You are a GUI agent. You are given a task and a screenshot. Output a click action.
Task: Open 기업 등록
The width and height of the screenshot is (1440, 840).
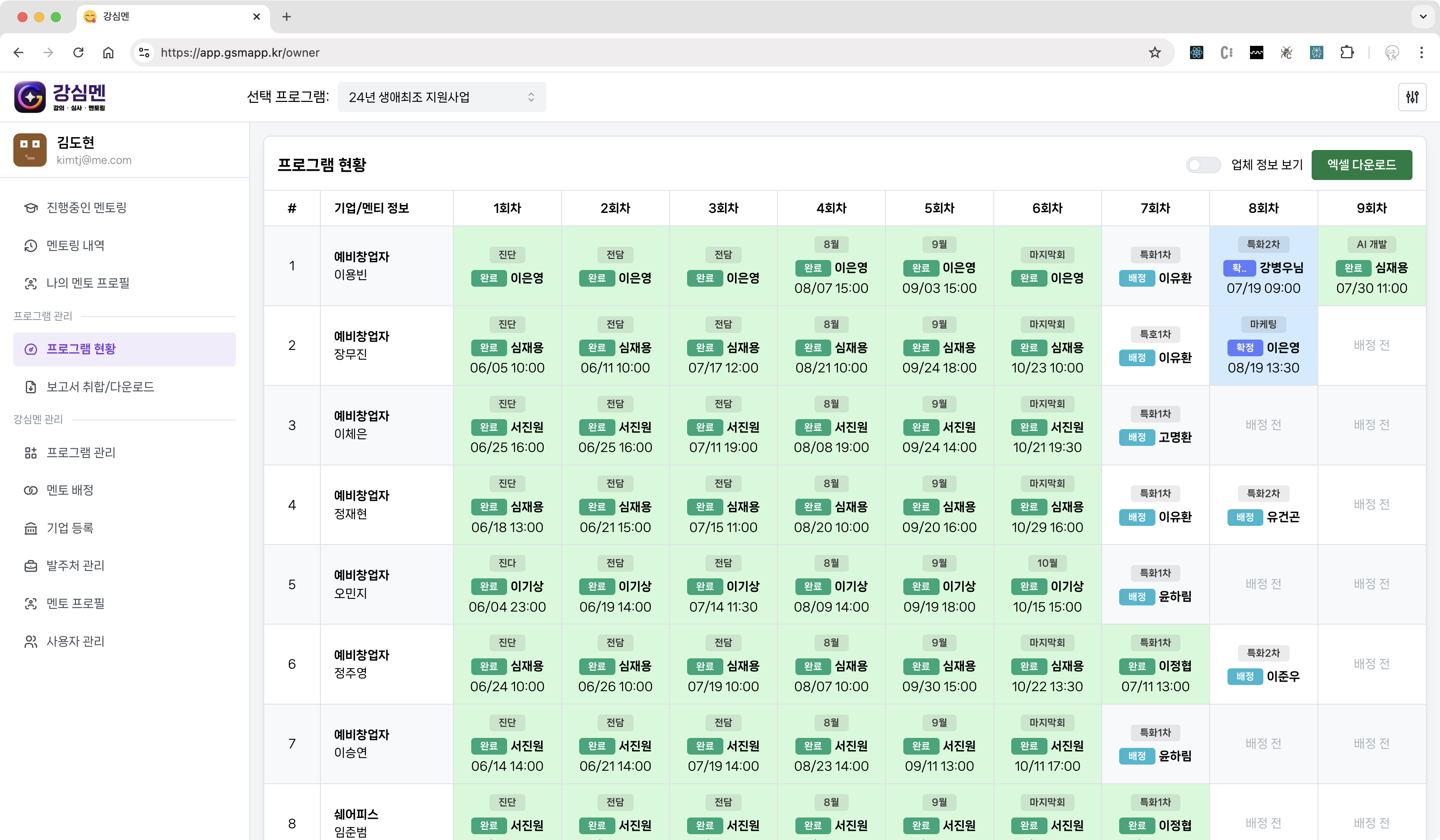point(69,528)
